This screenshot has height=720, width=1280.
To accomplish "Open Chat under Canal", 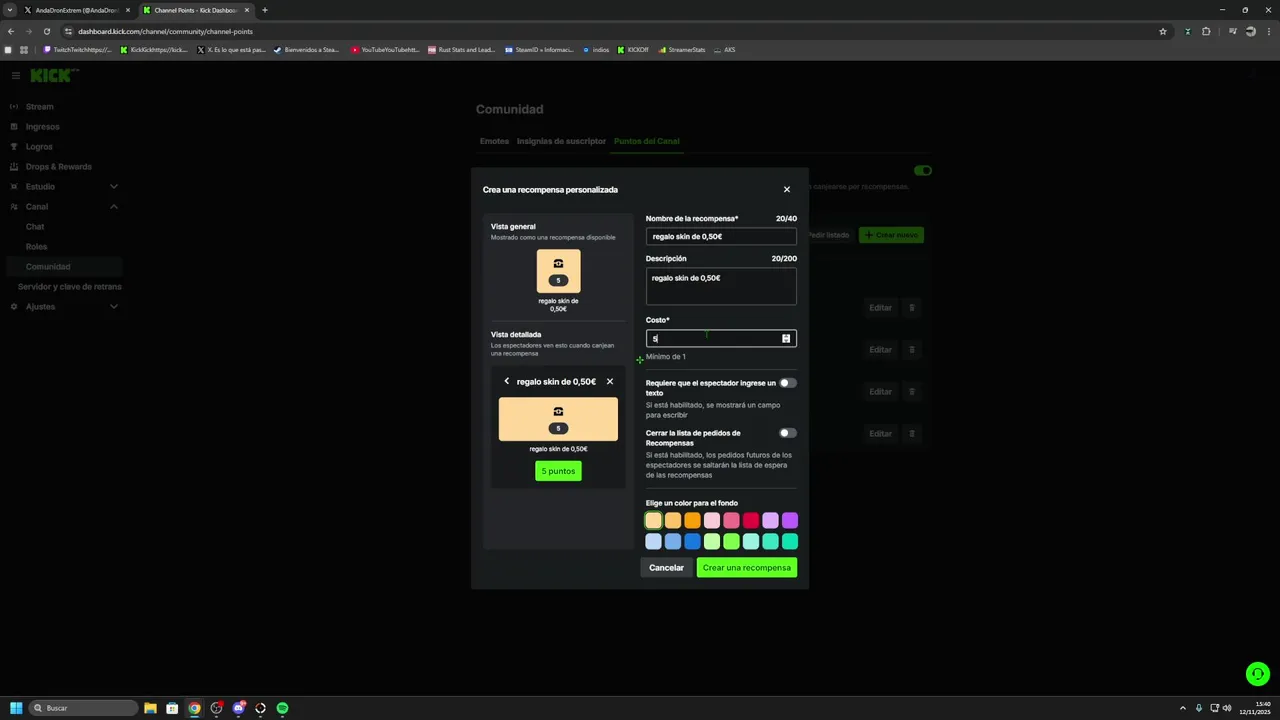I will coord(35,227).
